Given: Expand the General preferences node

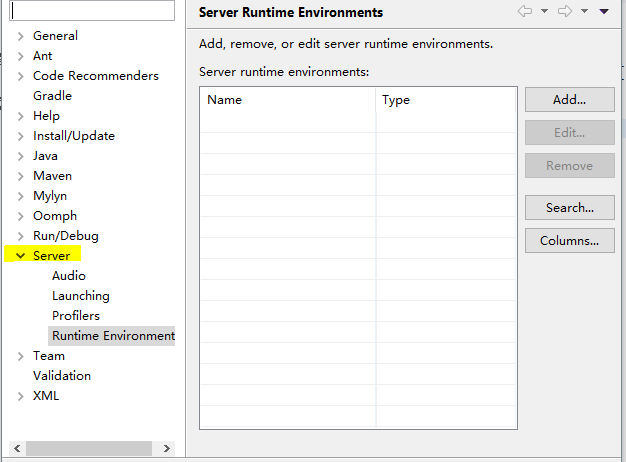Looking at the screenshot, I should pos(20,36).
